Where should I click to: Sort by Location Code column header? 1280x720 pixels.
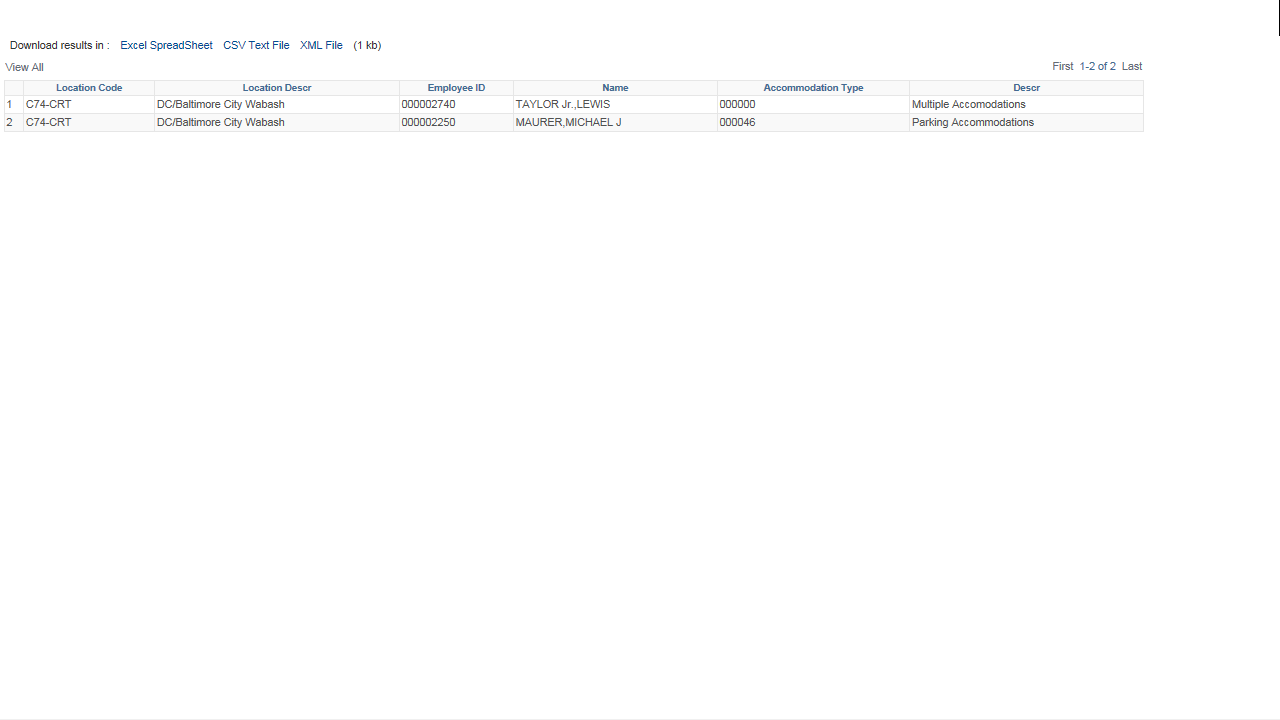(x=89, y=88)
